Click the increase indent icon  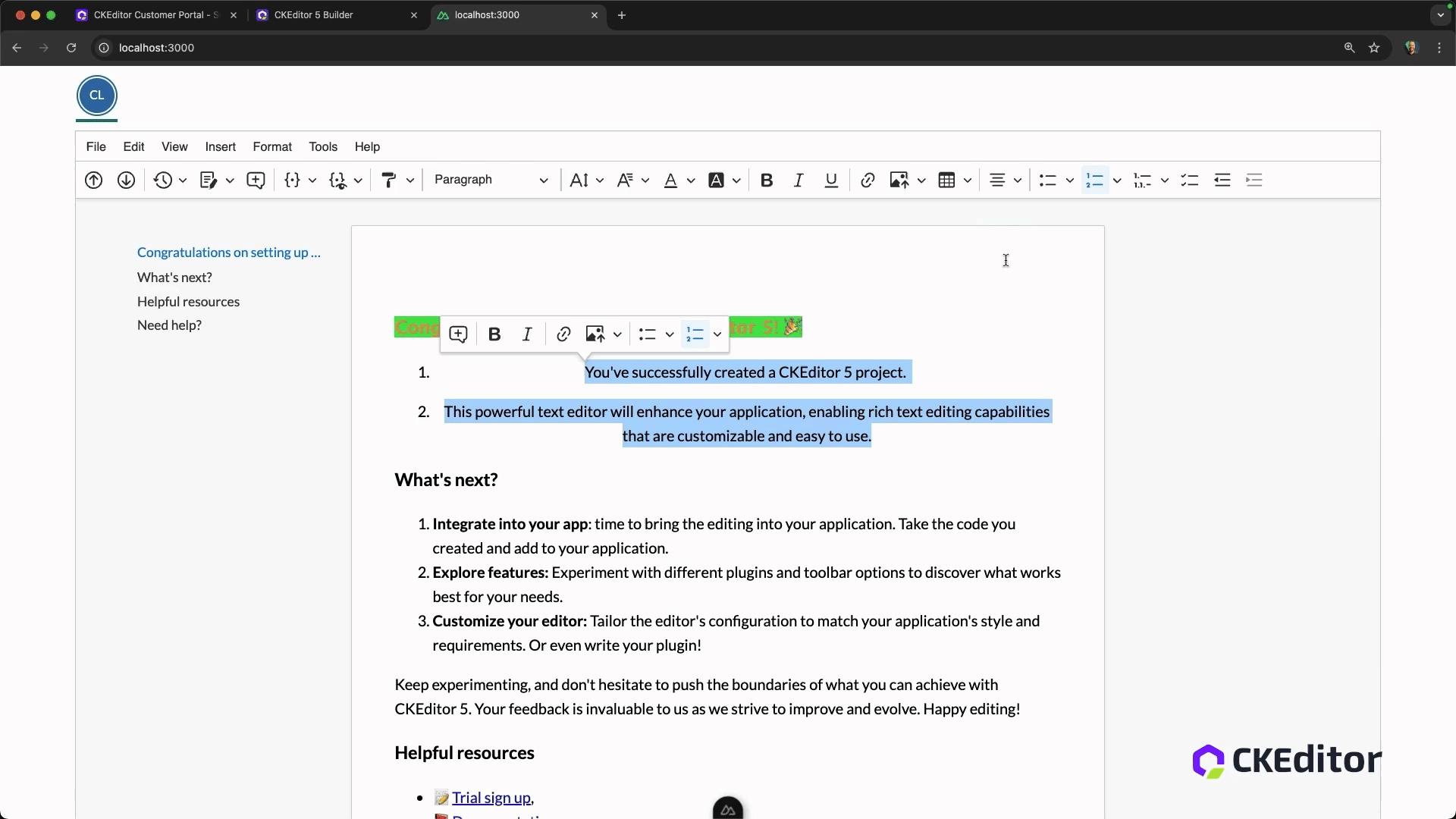coord(1254,180)
